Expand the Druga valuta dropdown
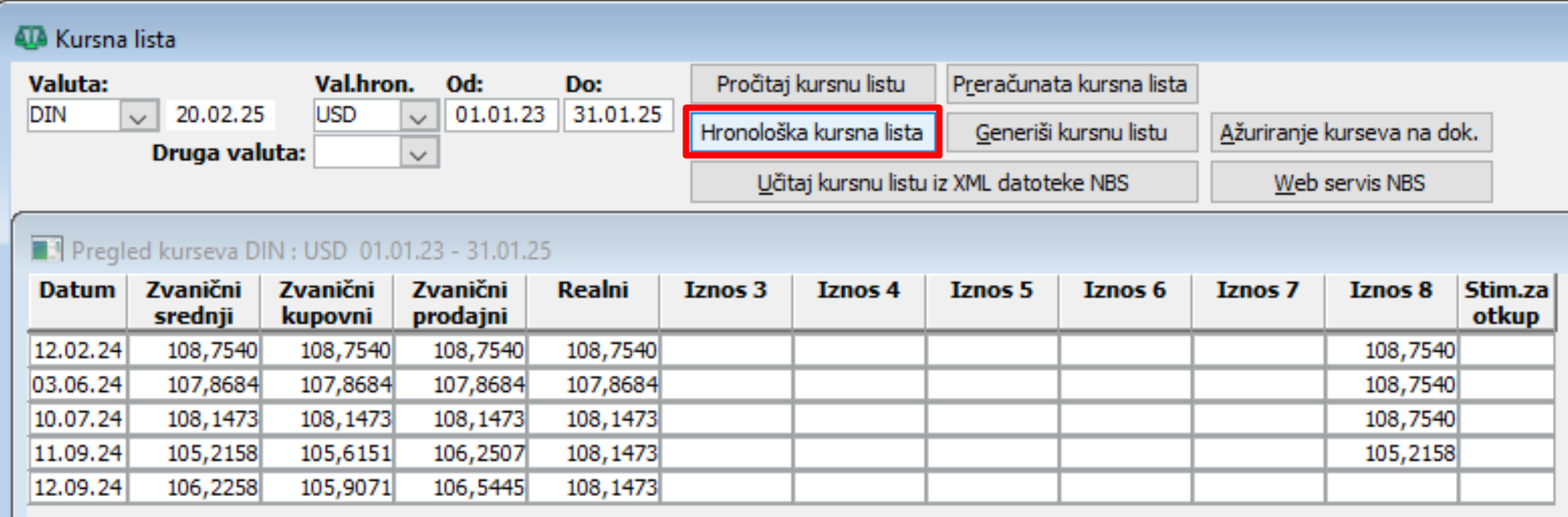Screen dimensions: 1568x517 tap(418, 153)
